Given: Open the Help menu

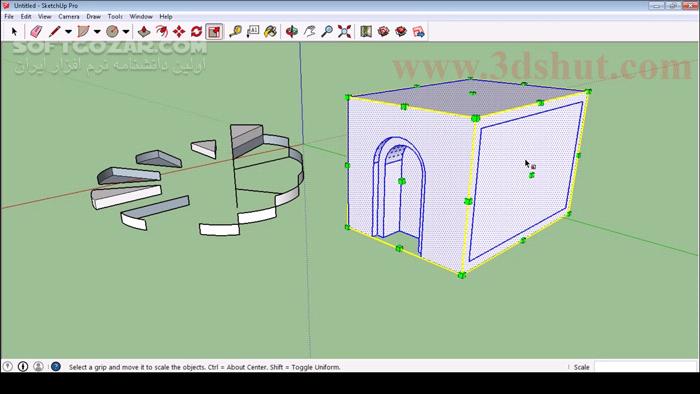Looking at the screenshot, I should [166, 17].
